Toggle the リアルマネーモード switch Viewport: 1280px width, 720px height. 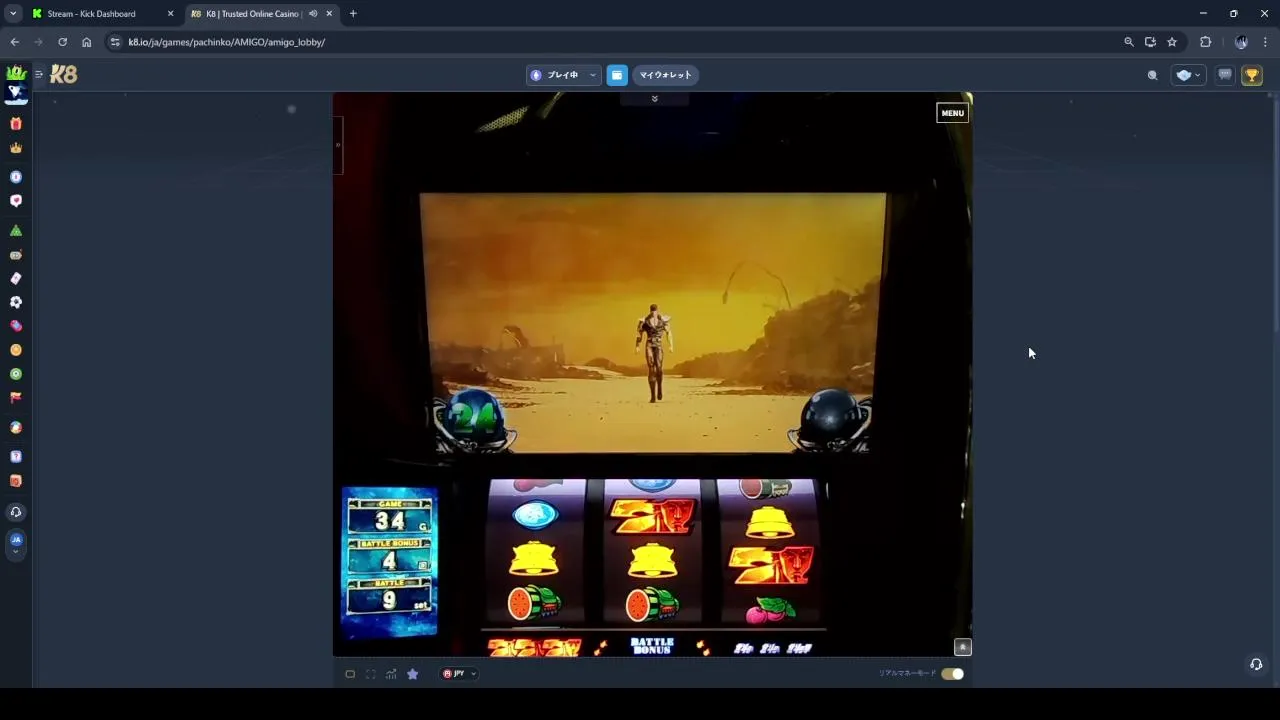click(x=952, y=674)
